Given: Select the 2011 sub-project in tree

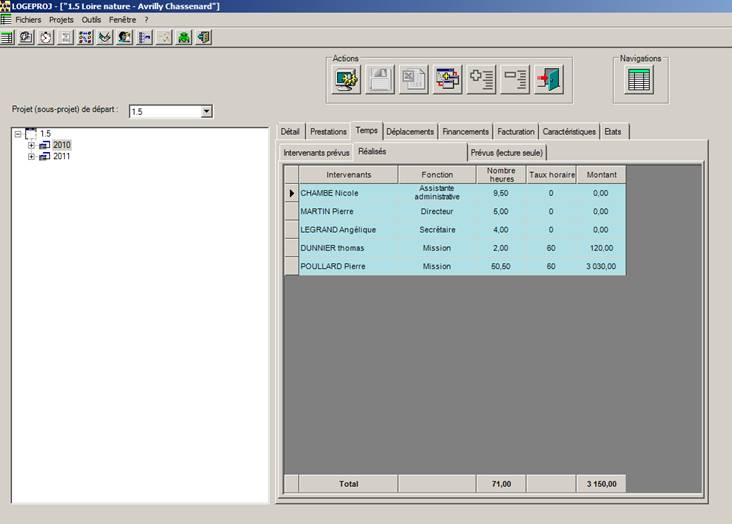Looking at the screenshot, I should click(x=61, y=157).
